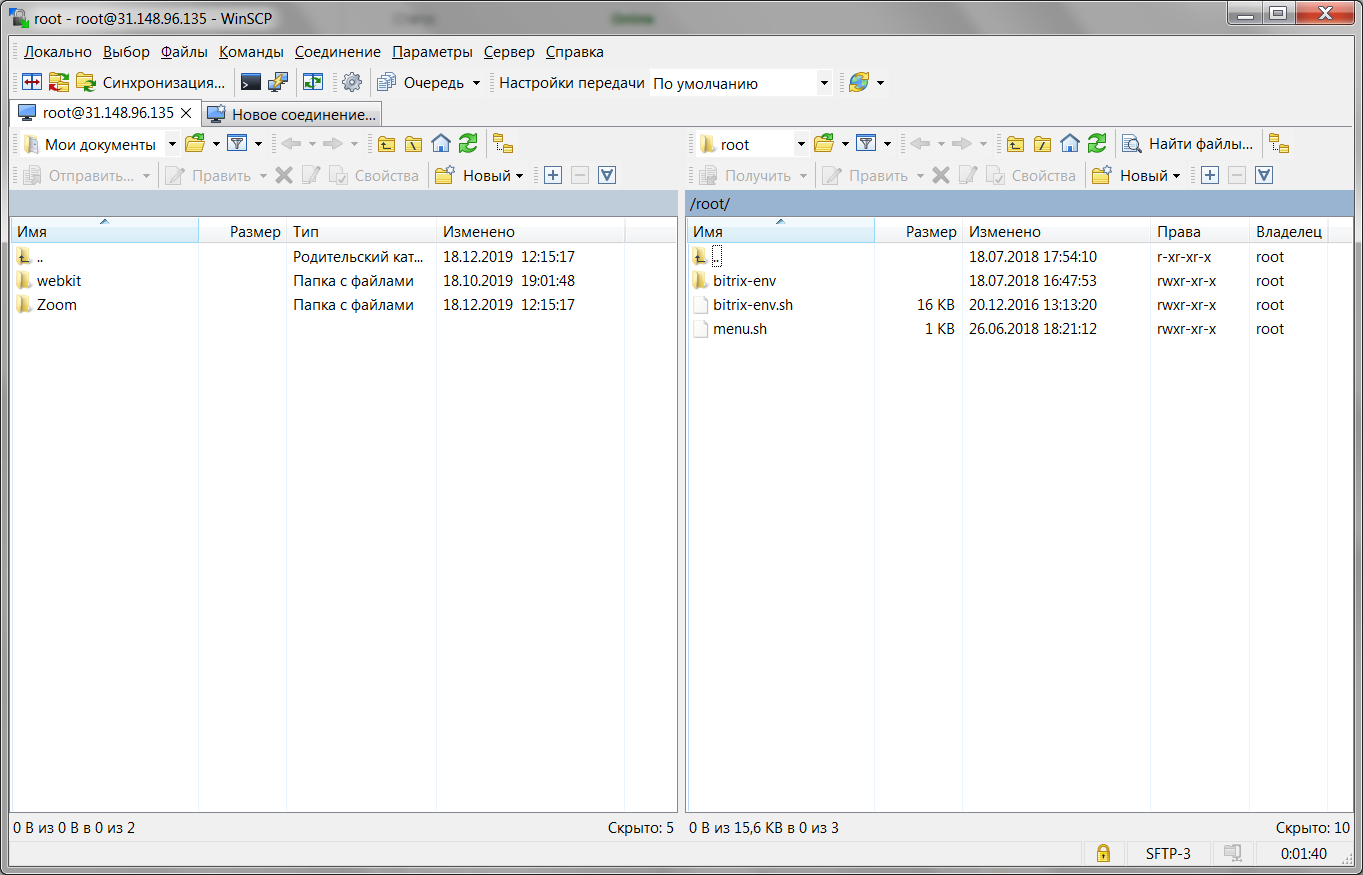1363x875 pixels.
Task: Toggle the local directory tree icon
Action: tap(503, 144)
